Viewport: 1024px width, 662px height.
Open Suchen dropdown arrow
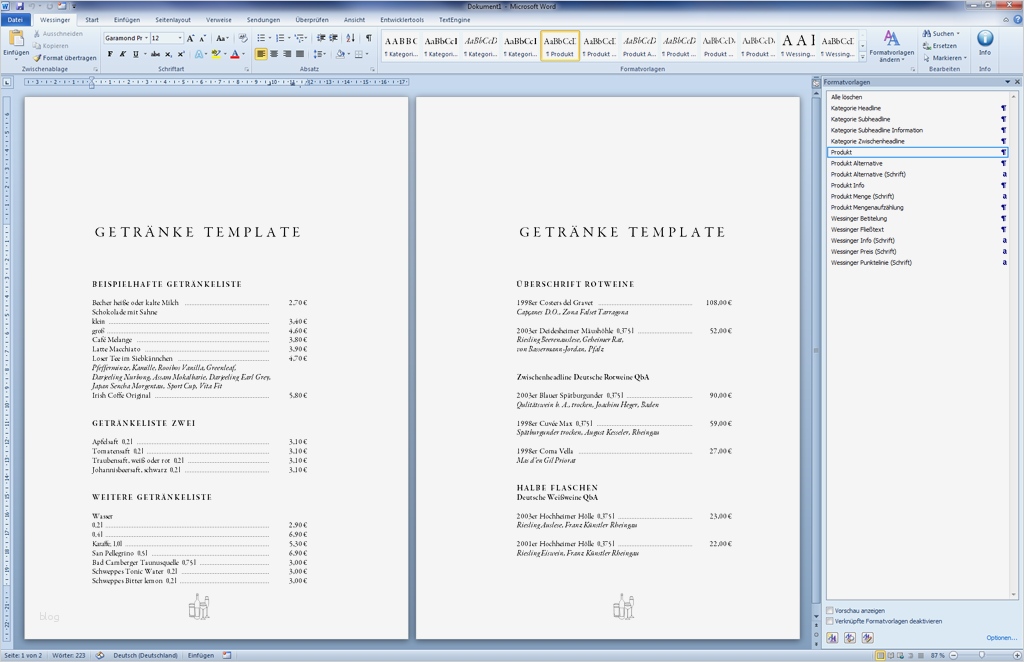(957, 33)
